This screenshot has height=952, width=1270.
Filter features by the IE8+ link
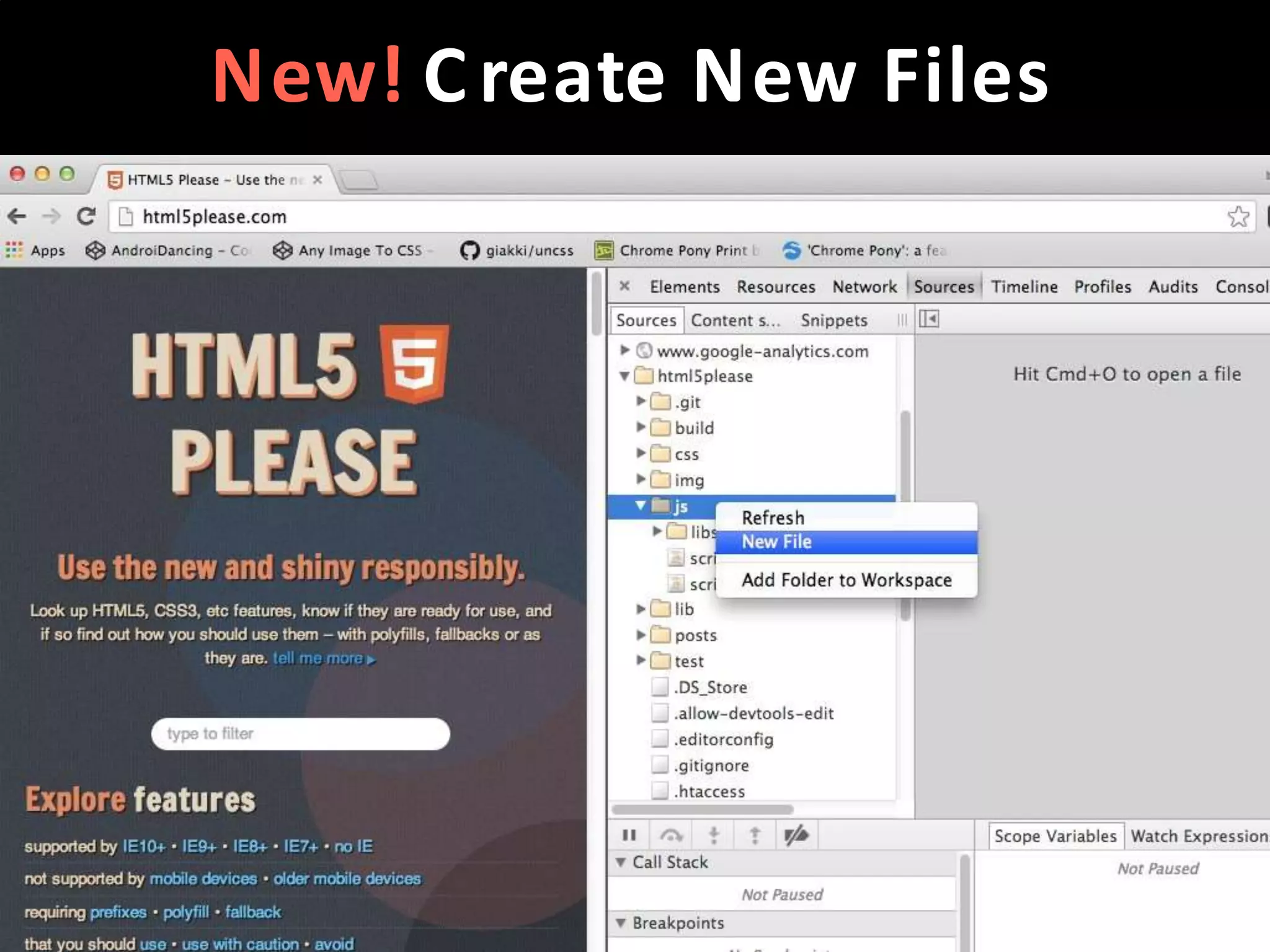(x=251, y=847)
